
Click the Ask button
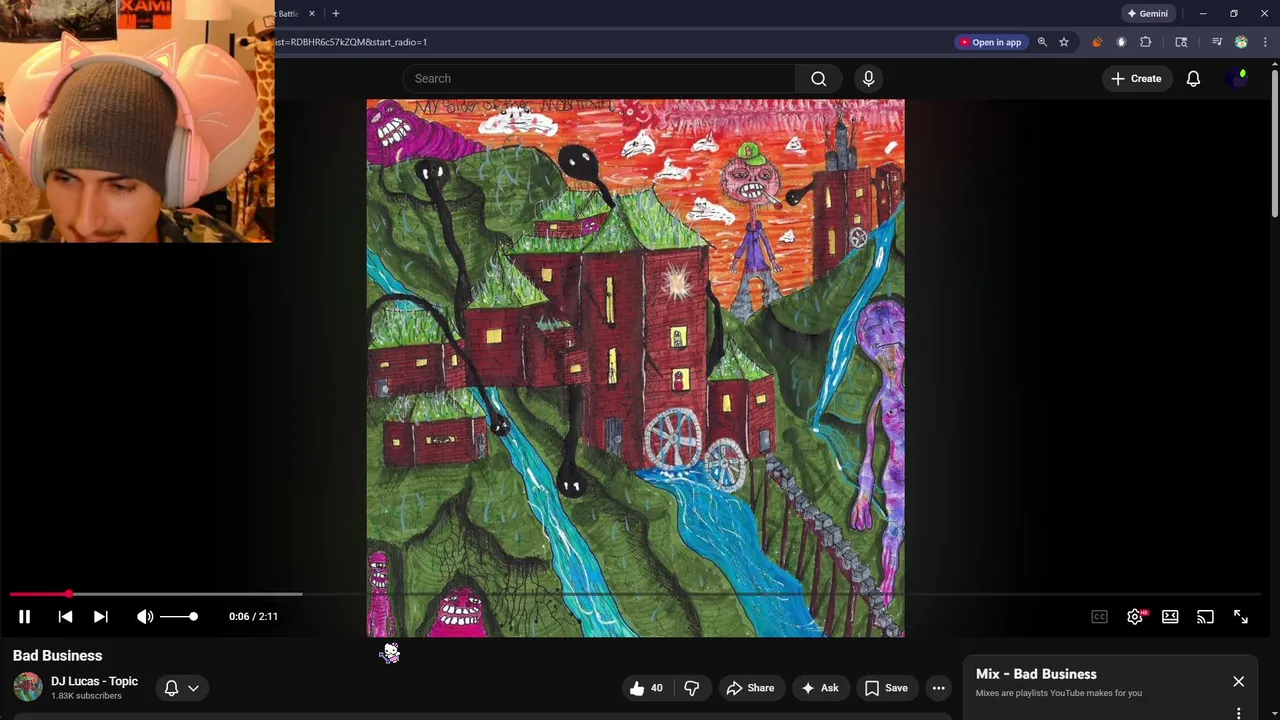[819, 688]
